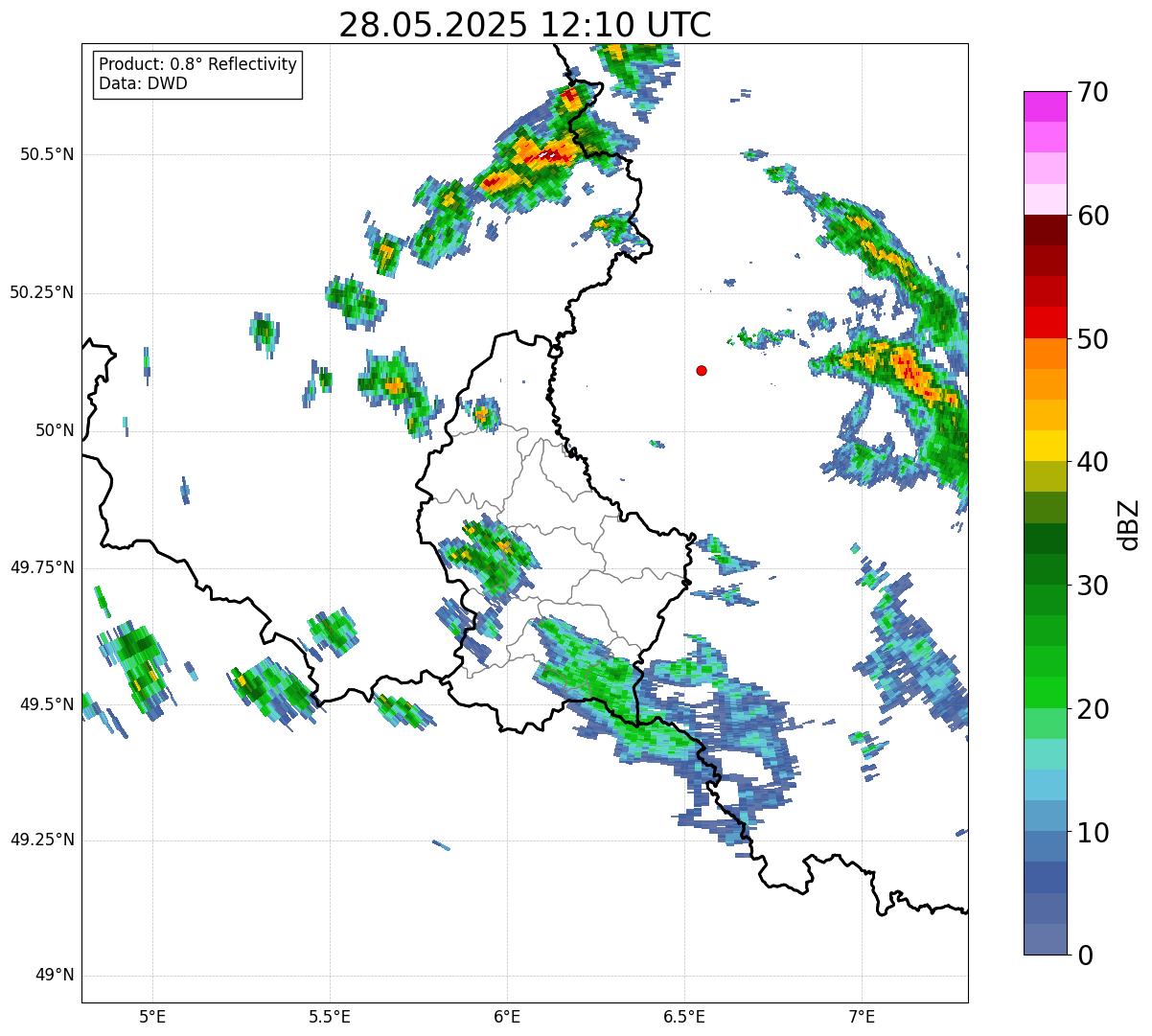The height and width of the screenshot is (1036, 1152).
Task: Pick the bright red segment just above 50
Action: pyautogui.click(x=1046, y=322)
